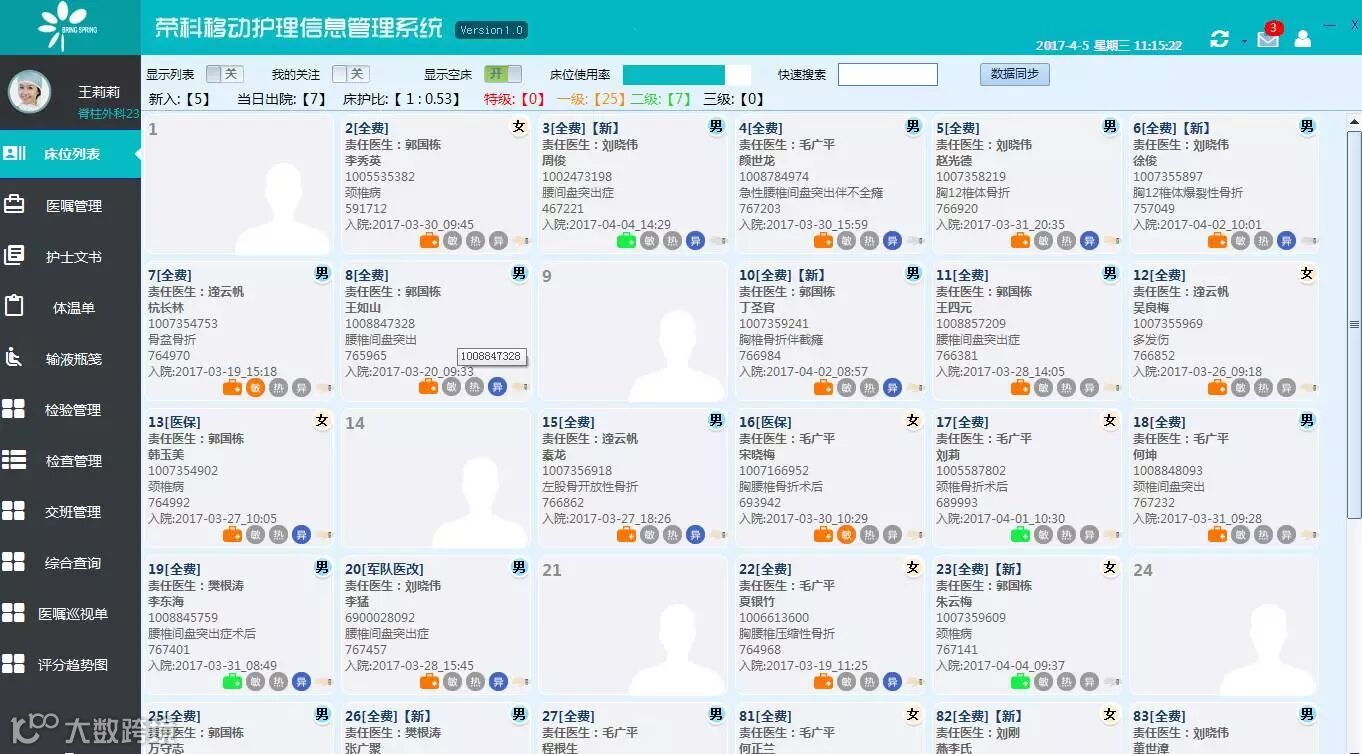This screenshot has height=754, width=1362.
Task: Click the green medical kit icon for 周俊
Action: [626, 240]
